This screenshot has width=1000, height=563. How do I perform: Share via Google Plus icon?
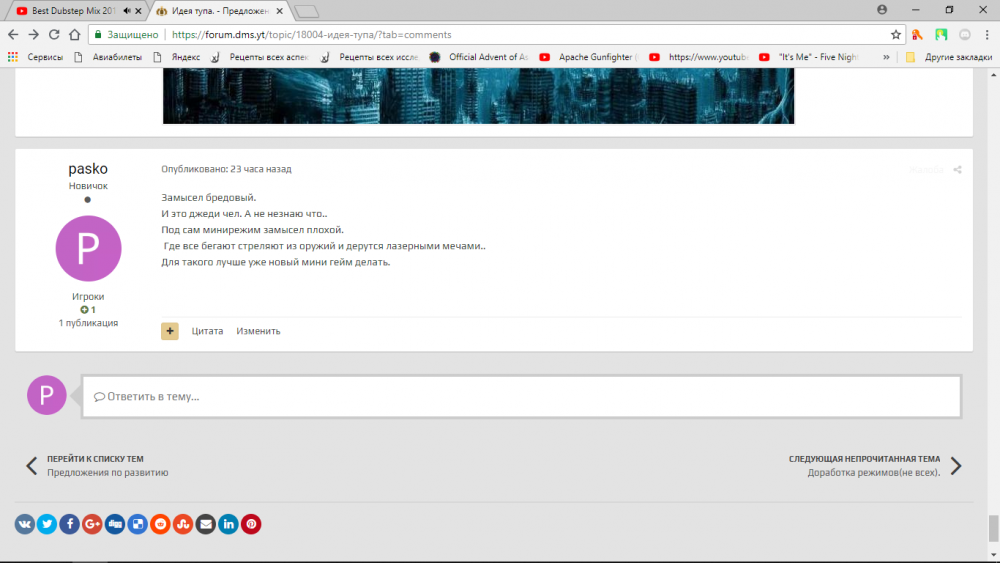93,523
